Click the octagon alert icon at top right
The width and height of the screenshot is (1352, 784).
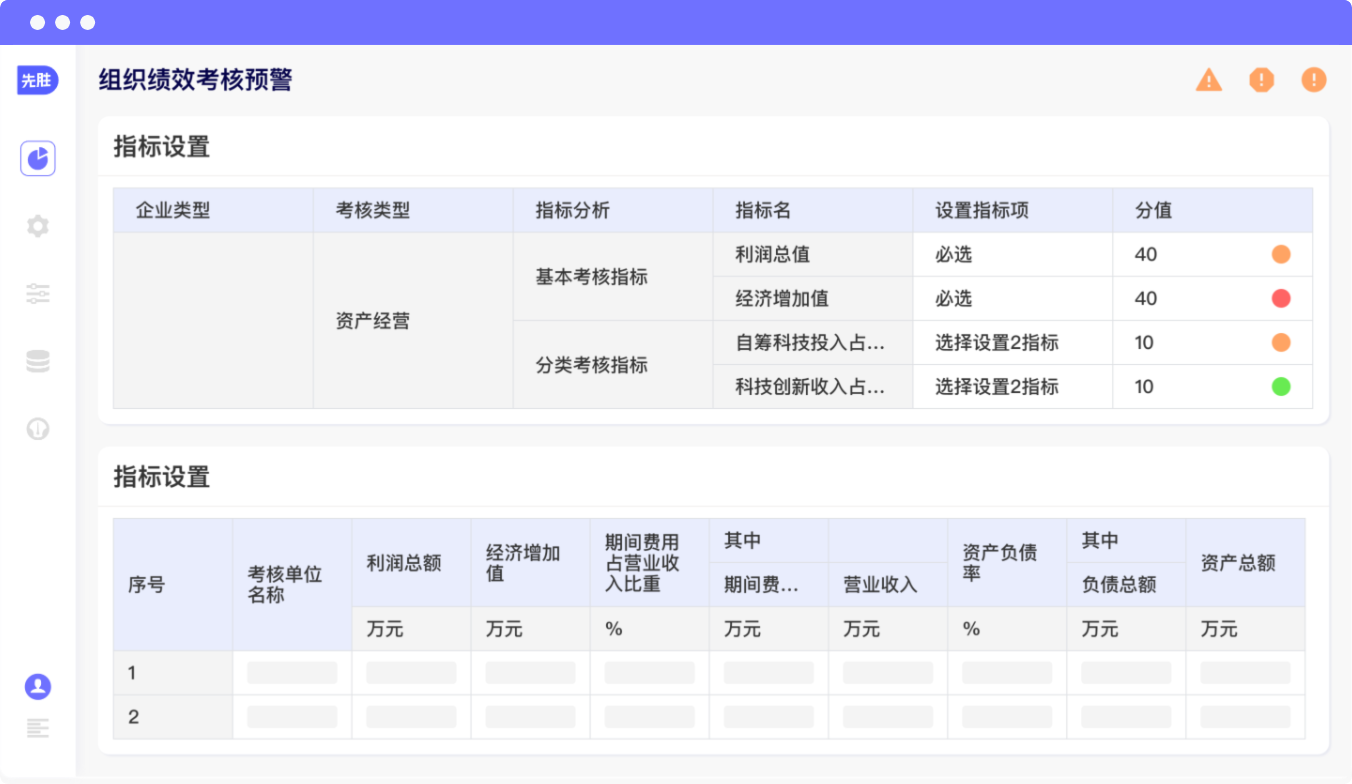coord(1262,80)
